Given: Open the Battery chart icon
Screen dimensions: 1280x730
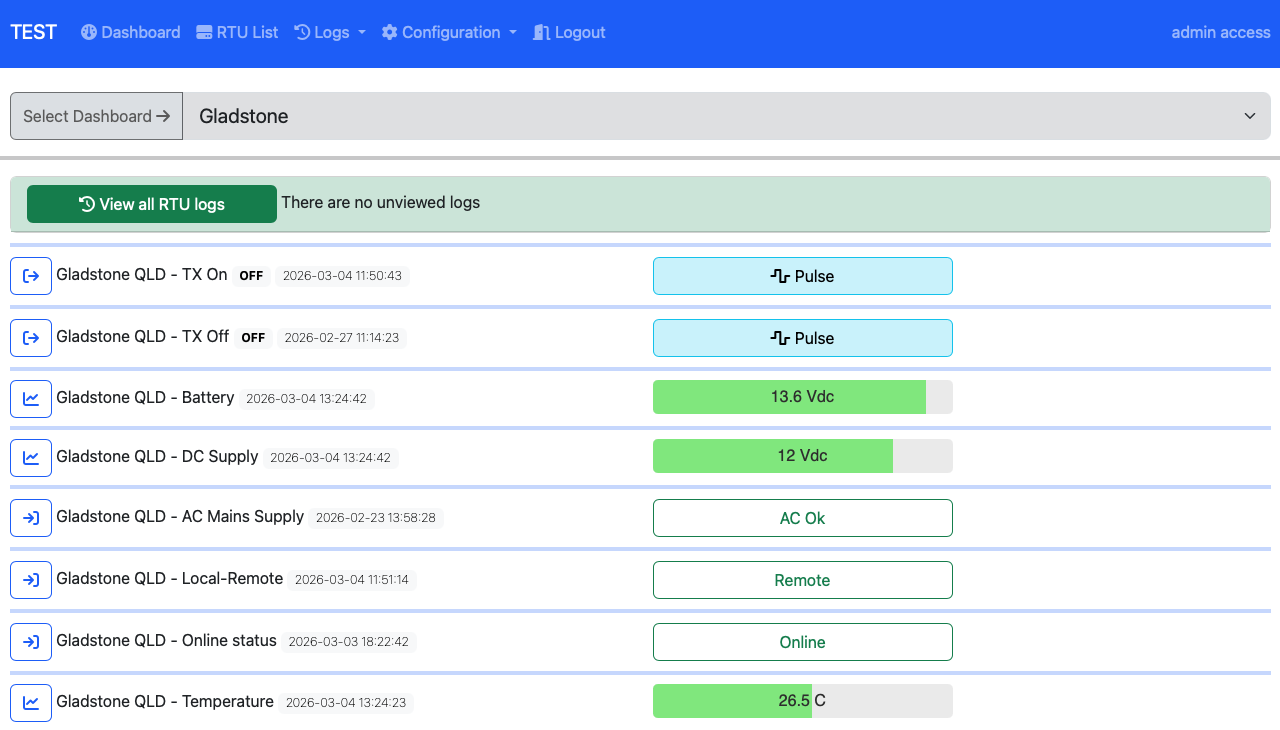Looking at the screenshot, I should click(31, 398).
